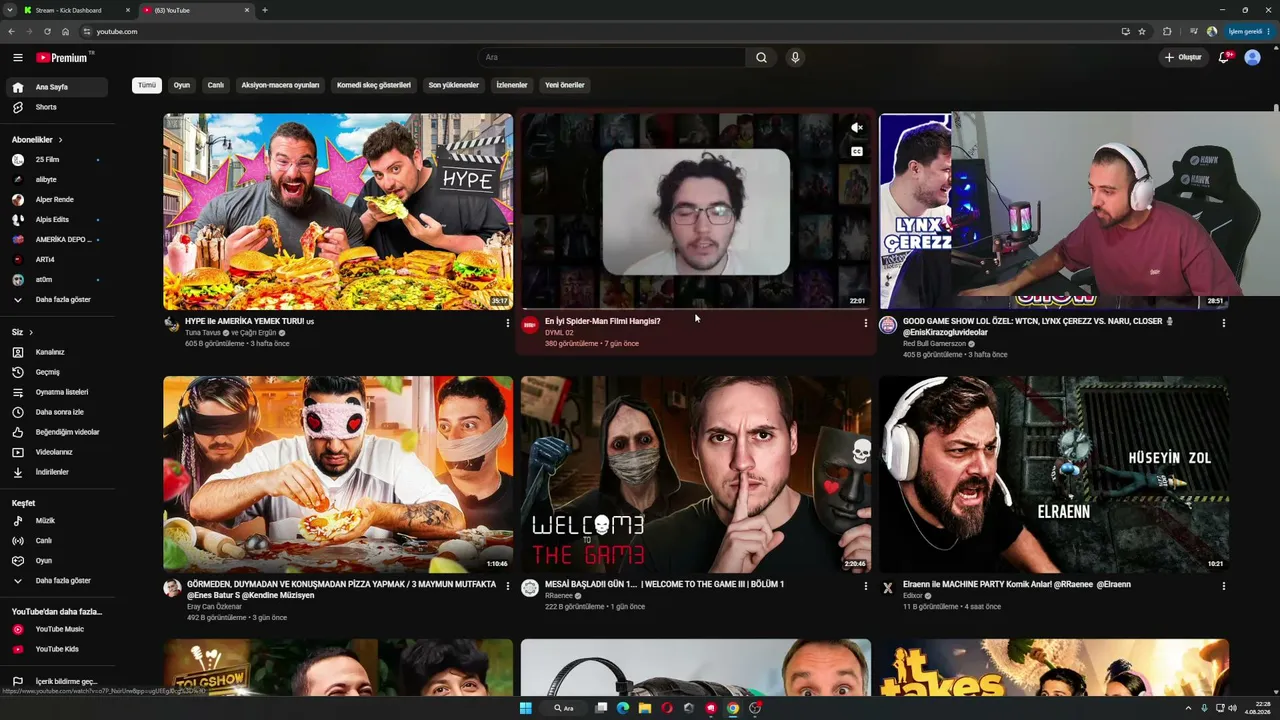Go to Shorts in the sidebar
Image resolution: width=1280 pixels, height=720 pixels.
point(58,107)
